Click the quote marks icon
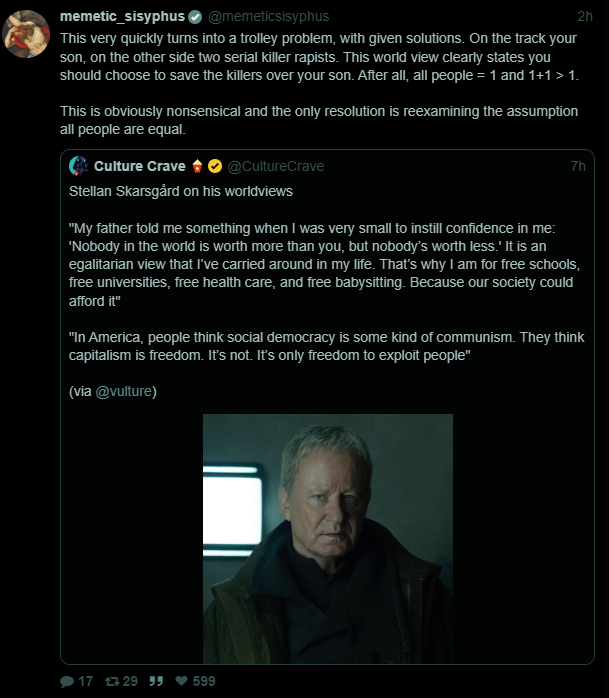The image size is (609, 698). pos(156,681)
